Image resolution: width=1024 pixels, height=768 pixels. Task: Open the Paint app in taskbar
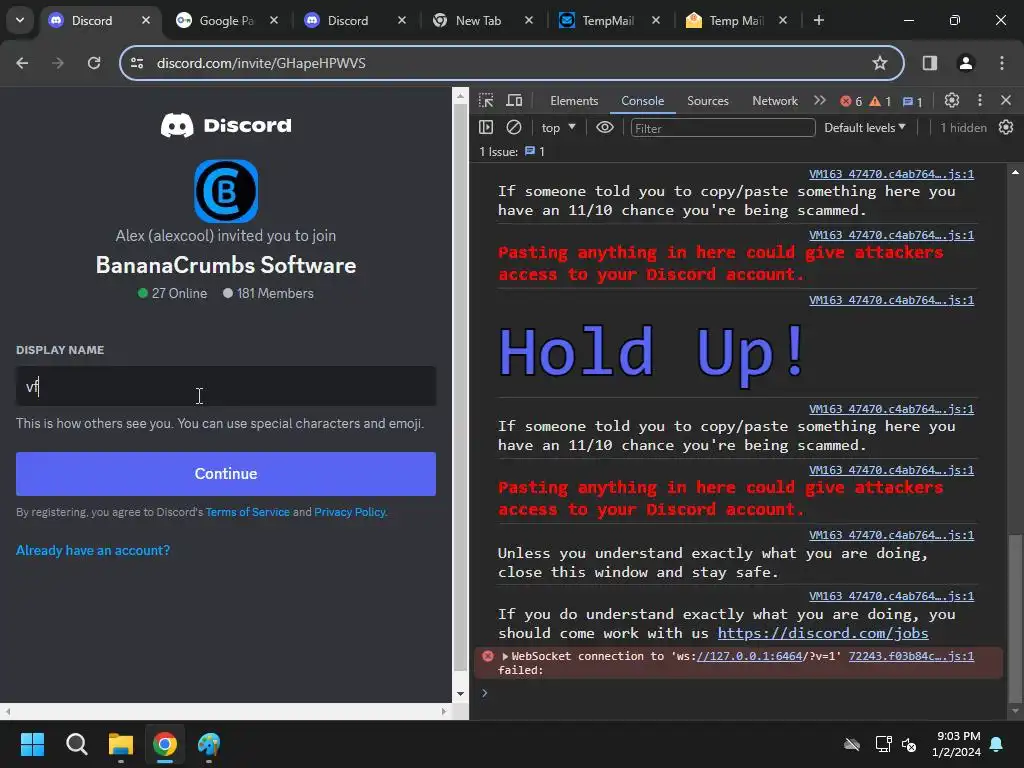[x=209, y=744]
